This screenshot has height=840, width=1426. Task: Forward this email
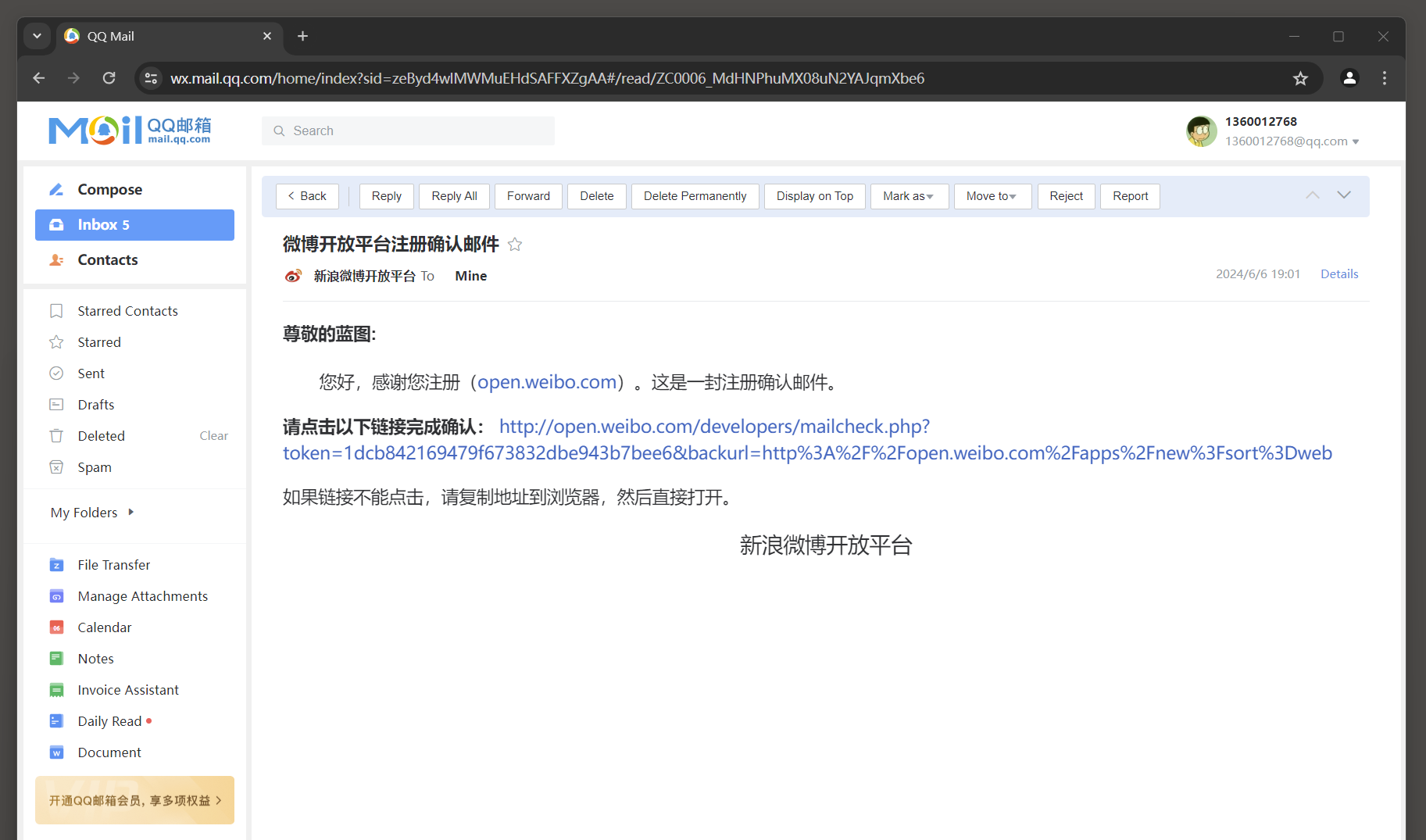528,196
